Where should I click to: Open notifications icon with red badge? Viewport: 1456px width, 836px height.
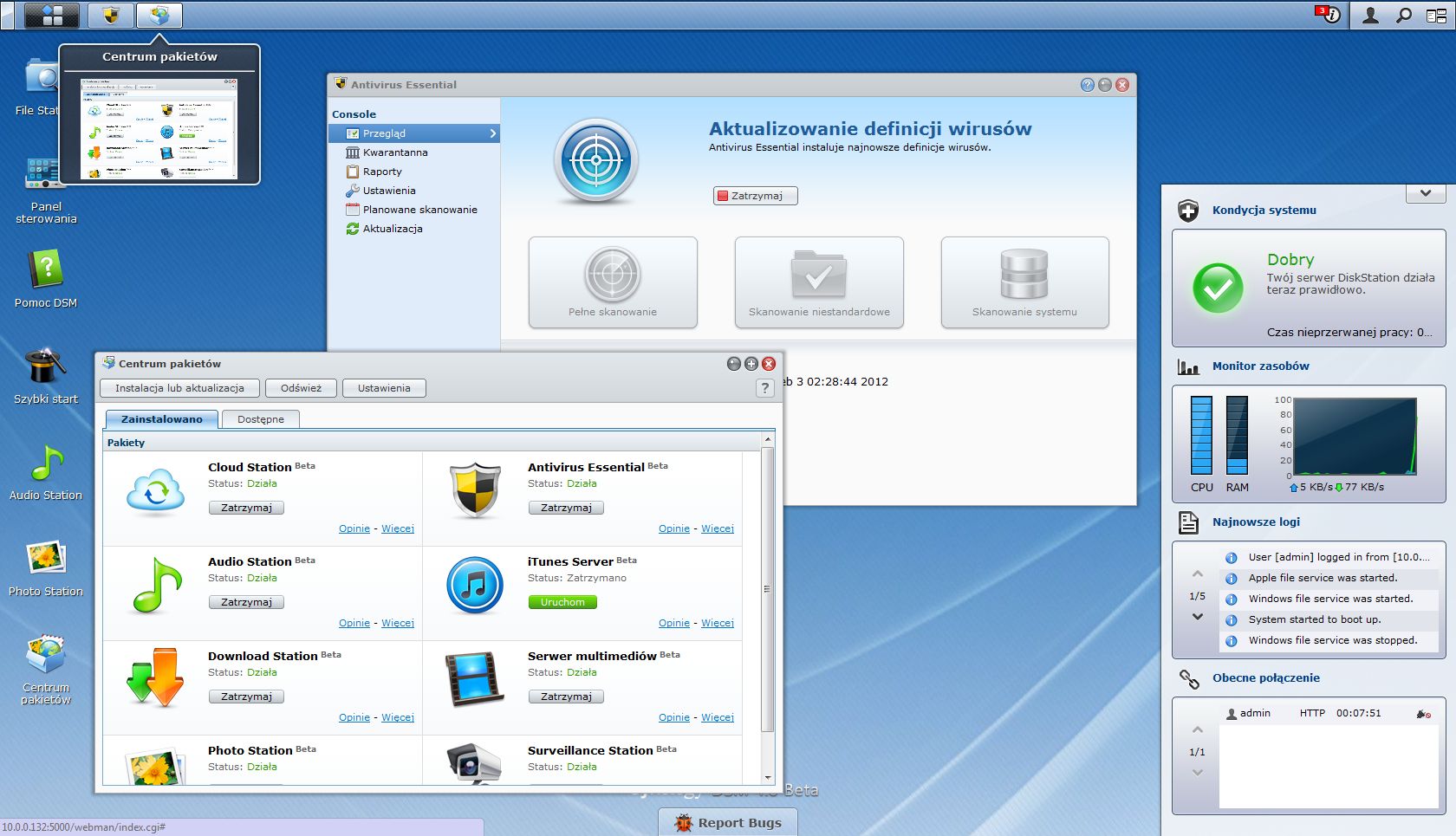pos(1328,15)
